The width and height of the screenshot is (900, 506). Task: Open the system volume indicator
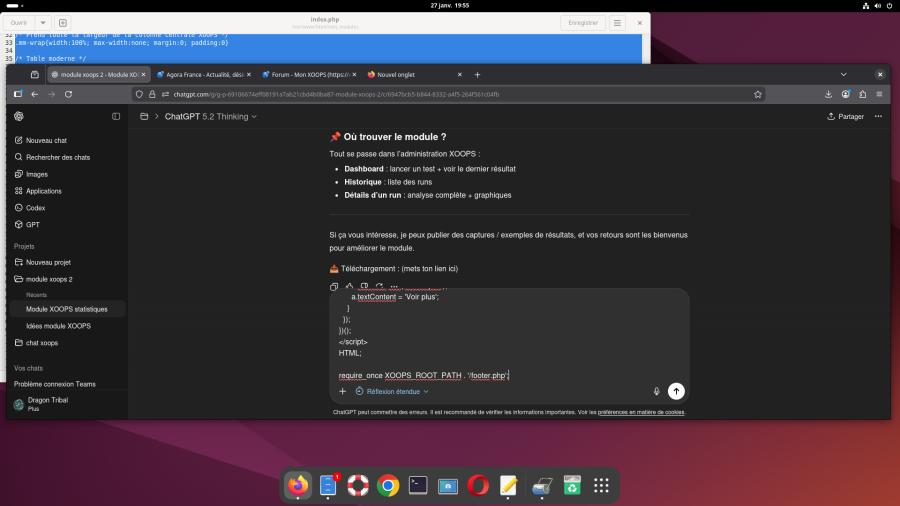tap(878, 6)
